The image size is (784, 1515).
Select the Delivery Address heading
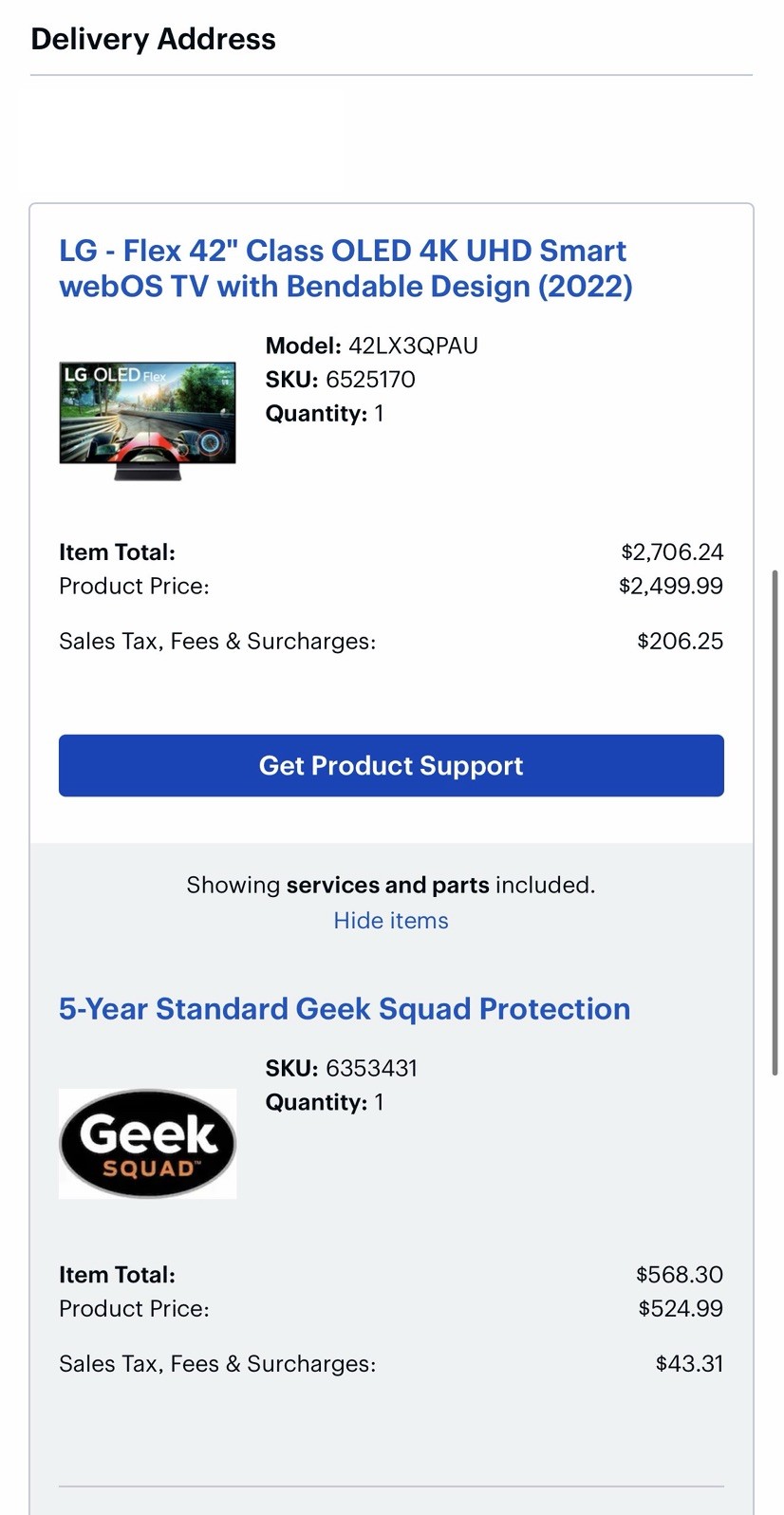click(153, 39)
